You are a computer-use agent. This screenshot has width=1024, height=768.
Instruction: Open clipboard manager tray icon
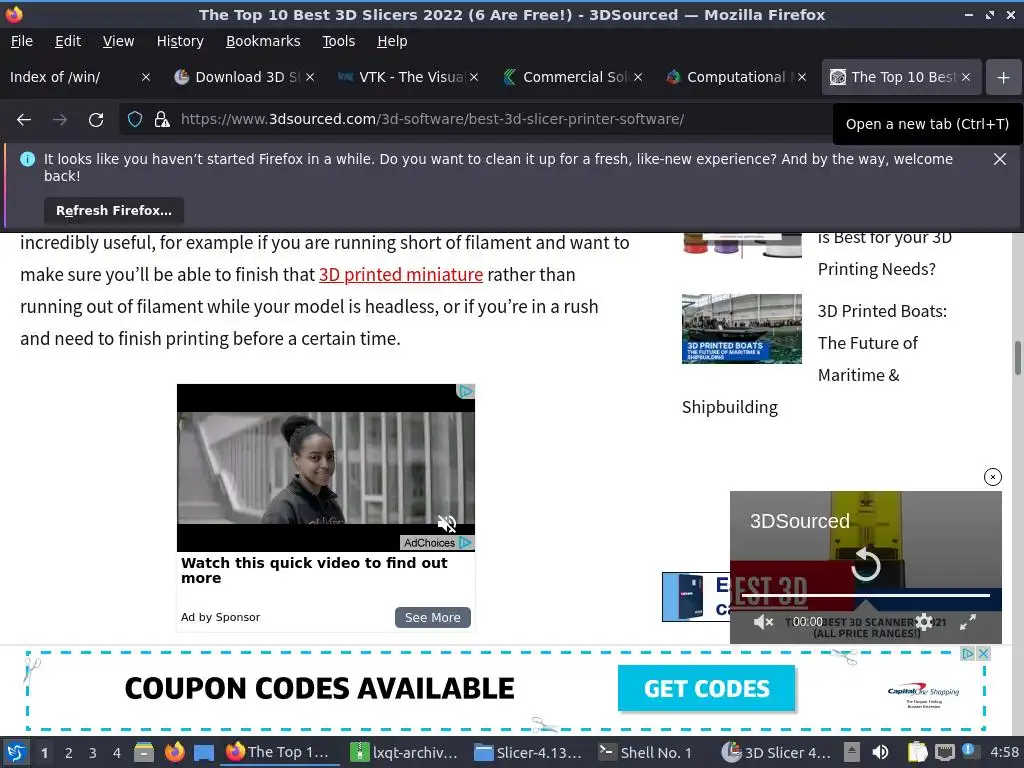coord(918,752)
